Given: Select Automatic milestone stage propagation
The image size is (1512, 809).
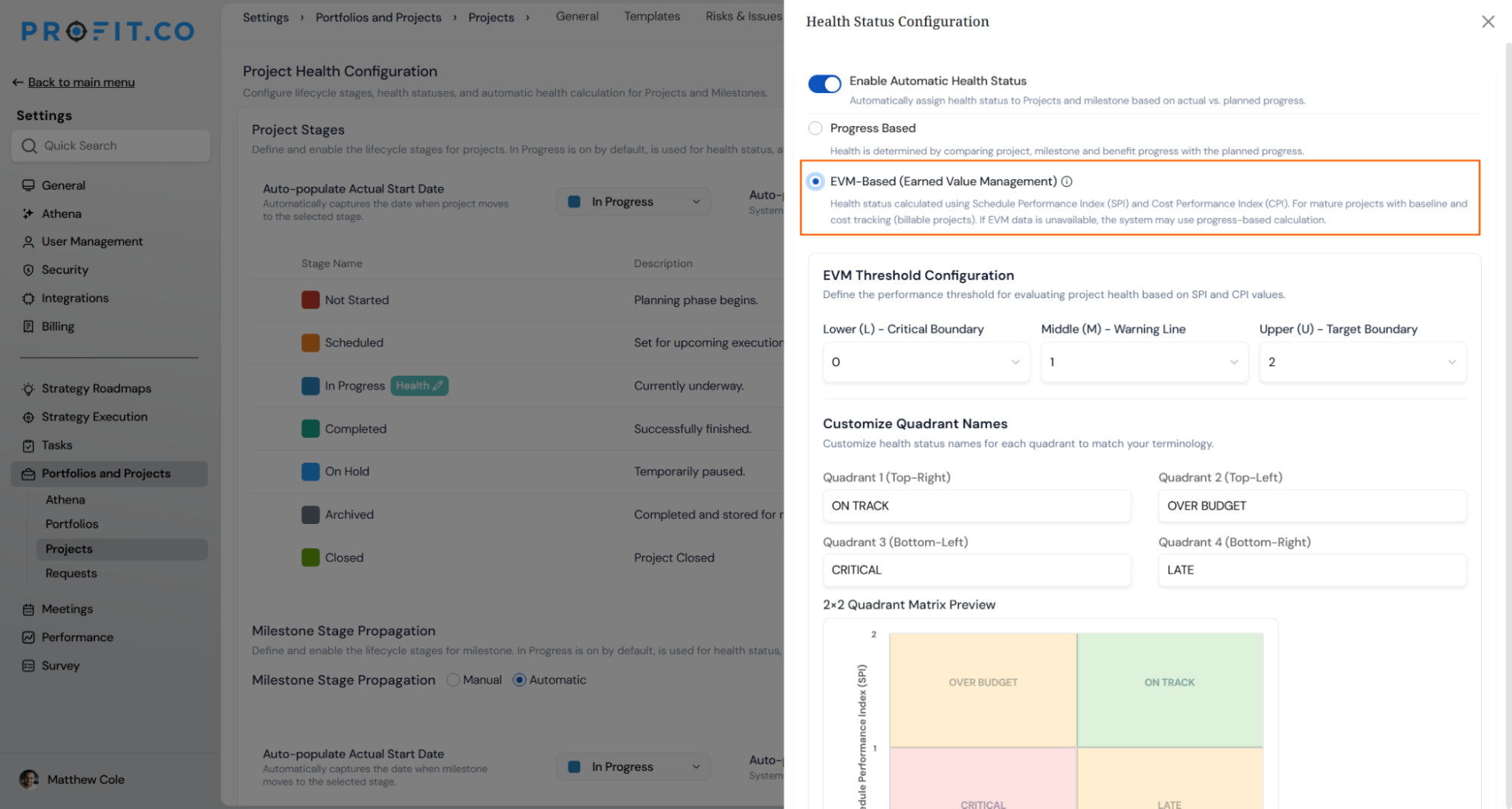Looking at the screenshot, I should point(519,680).
